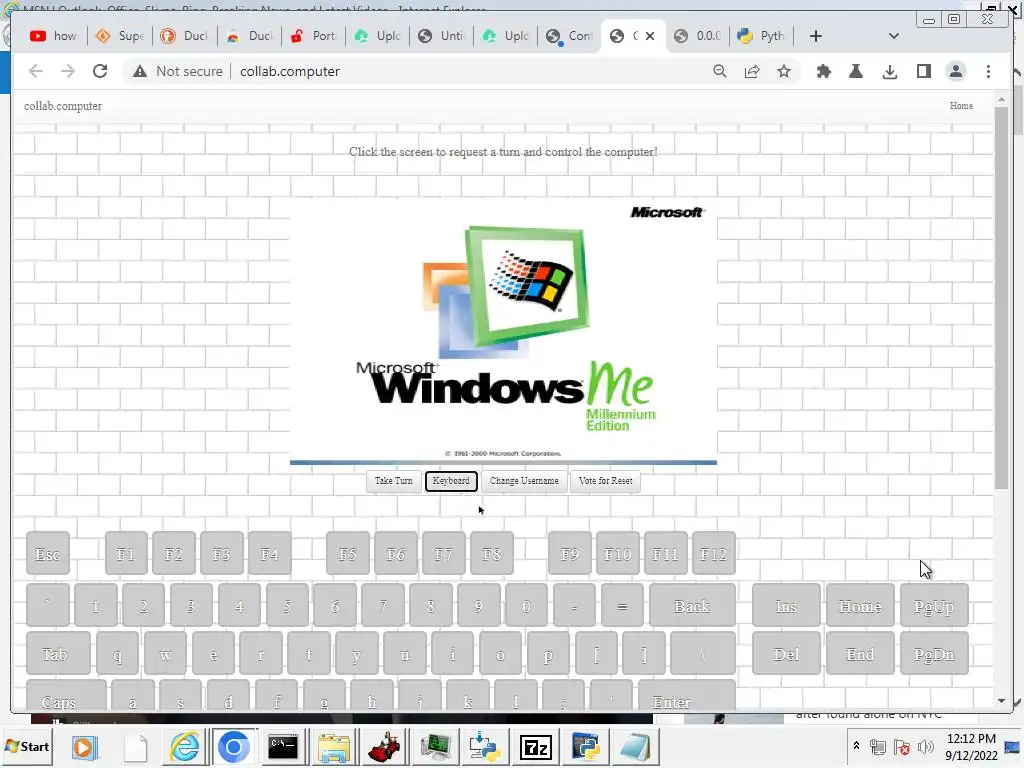Tap the Del virtual key

tap(786, 654)
